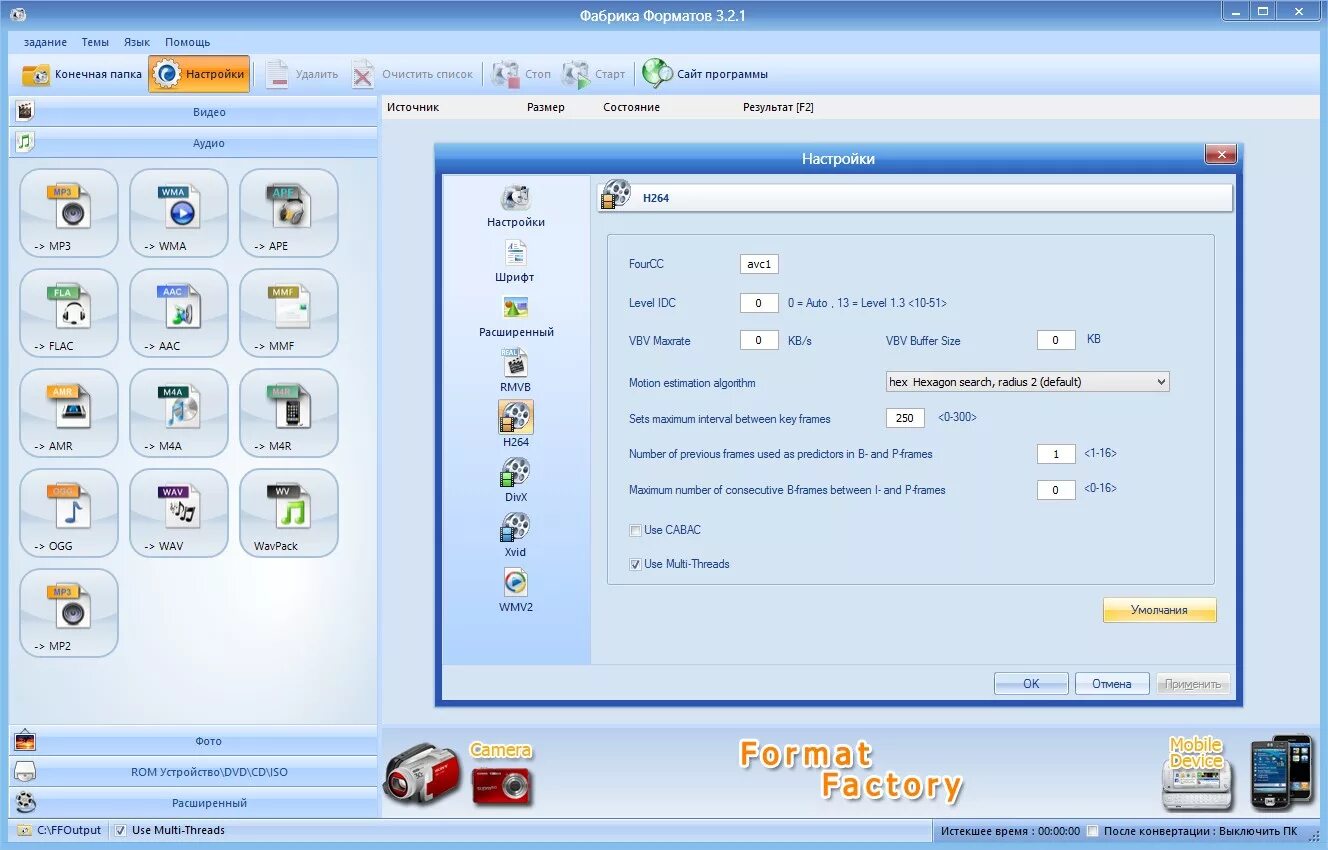Select the MP3 audio conversion icon
The height and width of the screenshot is (850, 1328).
point(69,212)
